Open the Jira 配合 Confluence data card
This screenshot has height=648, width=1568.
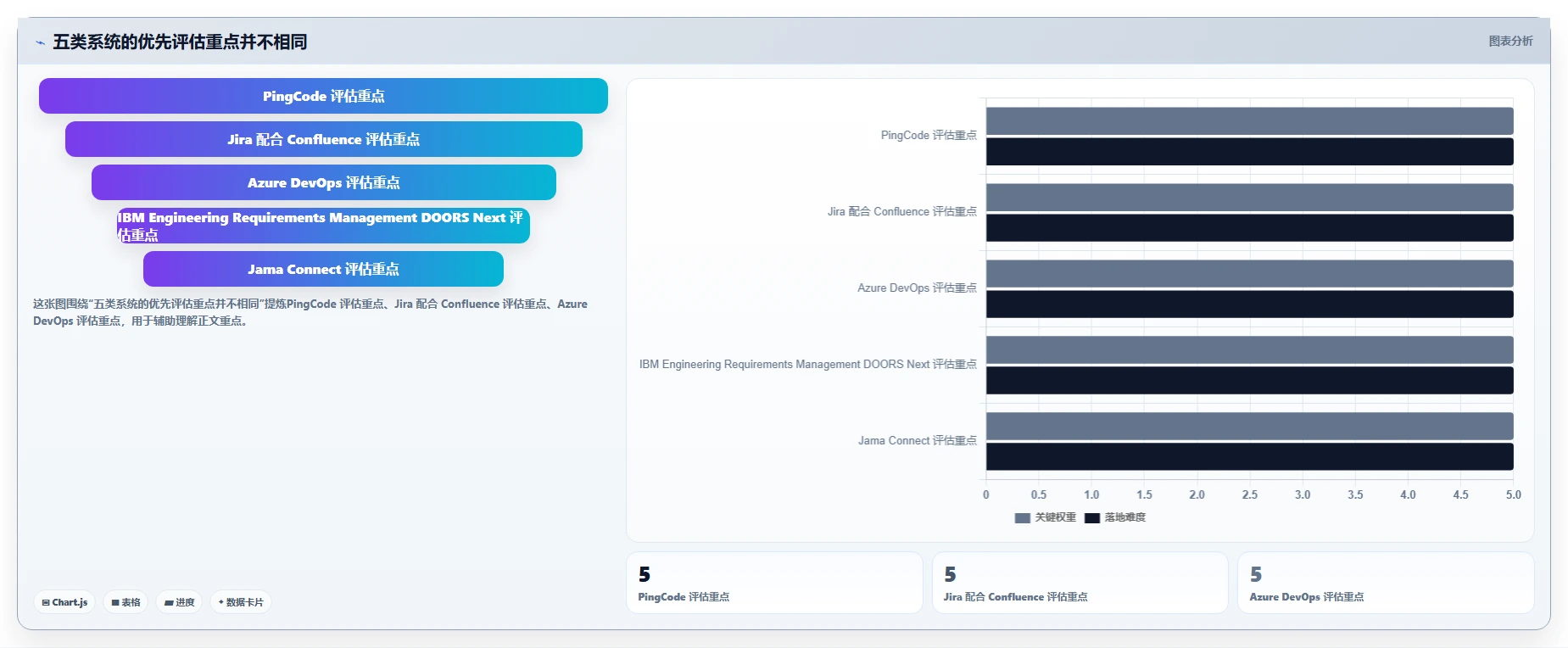point(1080,583)
